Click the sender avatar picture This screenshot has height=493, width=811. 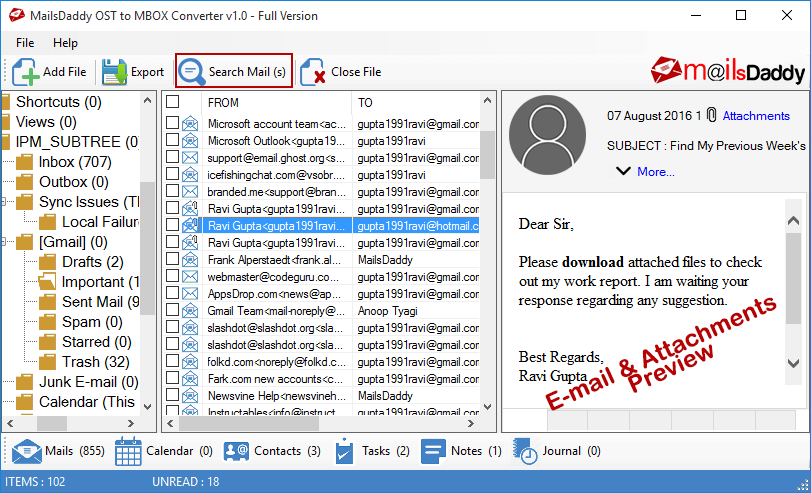coord(547,135)
